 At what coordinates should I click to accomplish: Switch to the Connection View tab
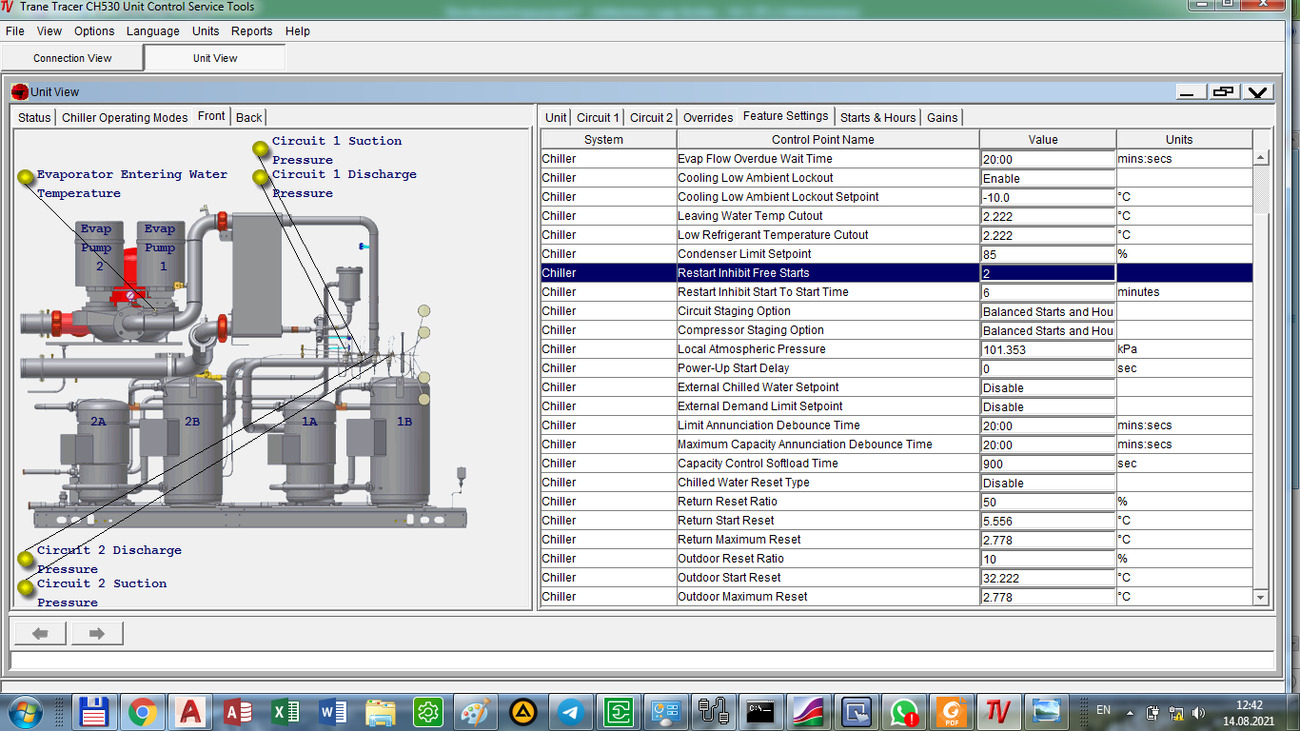tap(73, 58)
